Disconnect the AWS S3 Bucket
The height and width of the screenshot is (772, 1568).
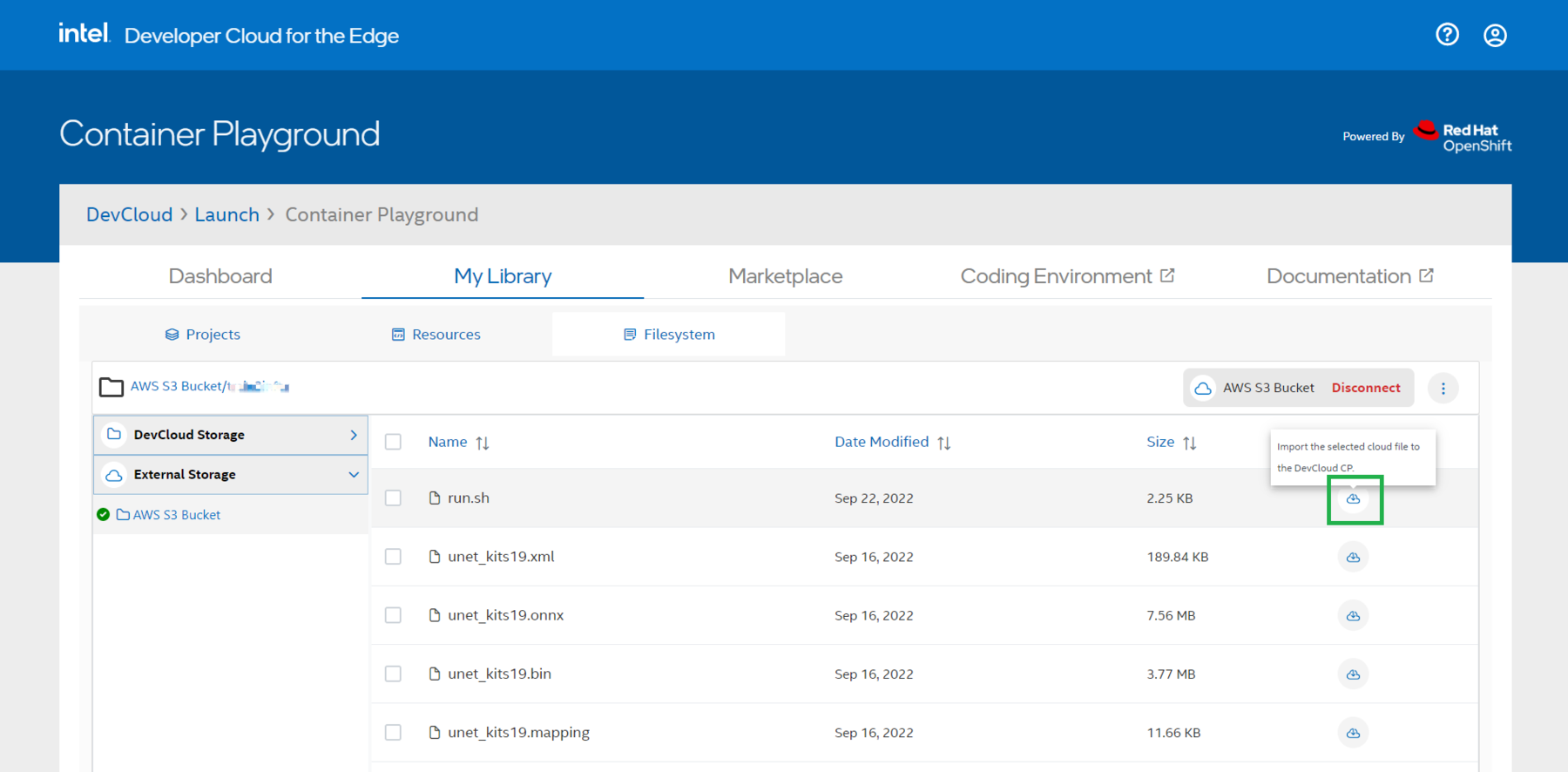[x=1365, y=388]
